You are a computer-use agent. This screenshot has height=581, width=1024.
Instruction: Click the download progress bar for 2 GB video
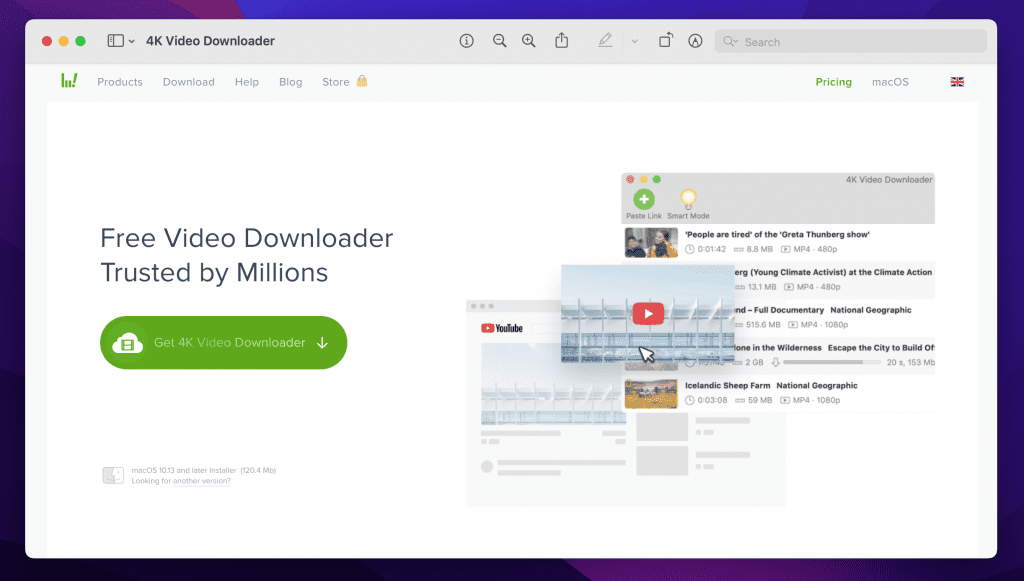(x=831, y=362)
